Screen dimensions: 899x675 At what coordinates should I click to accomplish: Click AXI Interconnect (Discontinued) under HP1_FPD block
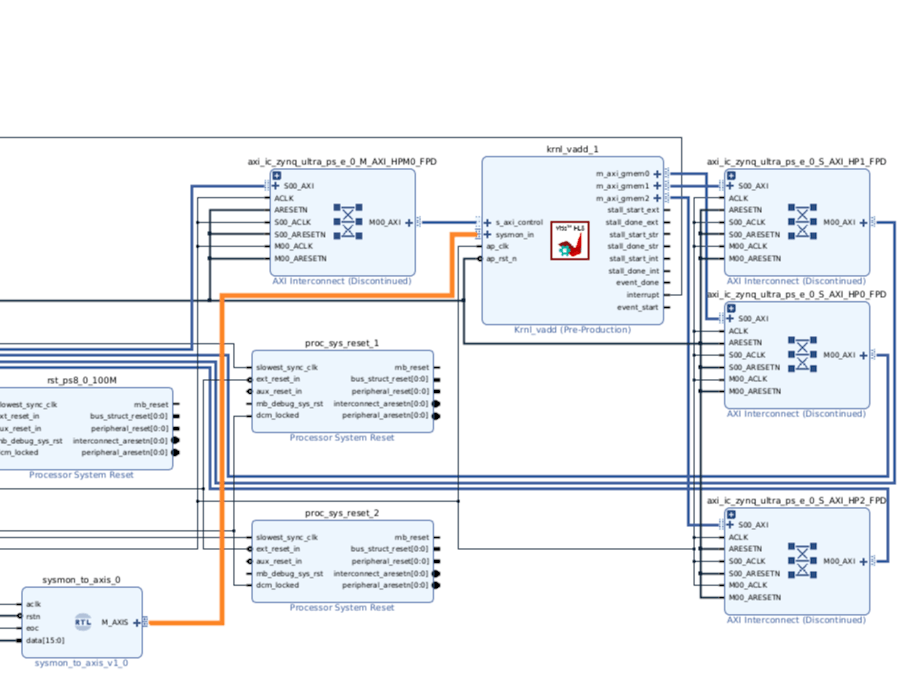pos(796,281)
